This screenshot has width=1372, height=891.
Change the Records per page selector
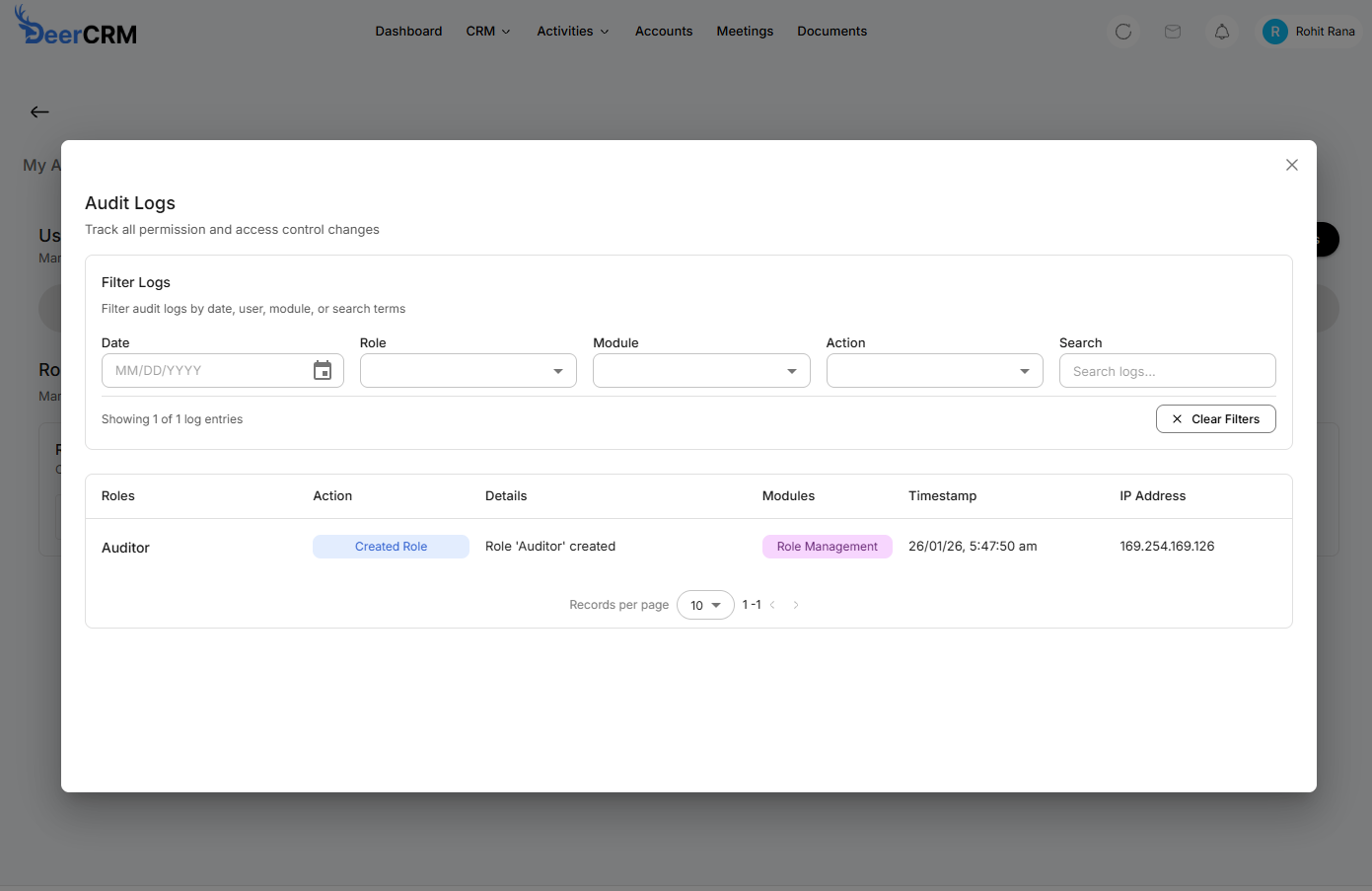tap(705, 604)
